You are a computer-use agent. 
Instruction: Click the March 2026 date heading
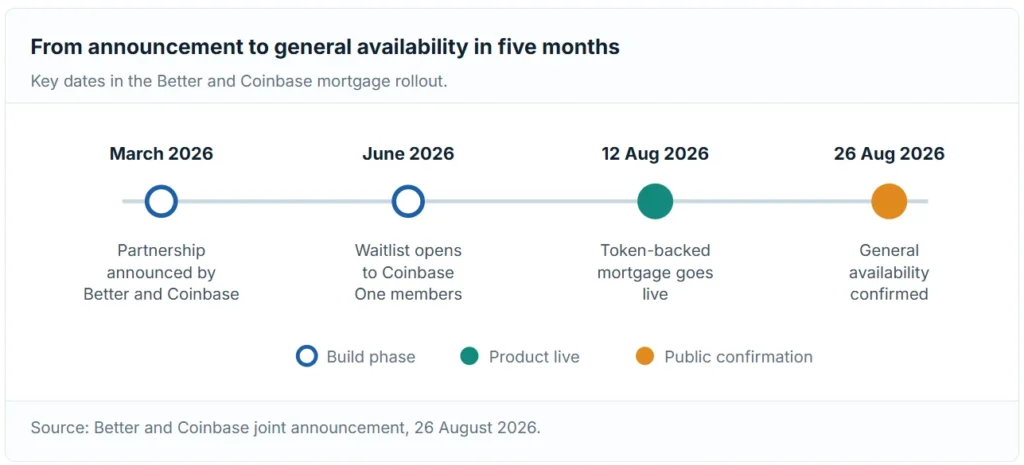click(161, 154)
